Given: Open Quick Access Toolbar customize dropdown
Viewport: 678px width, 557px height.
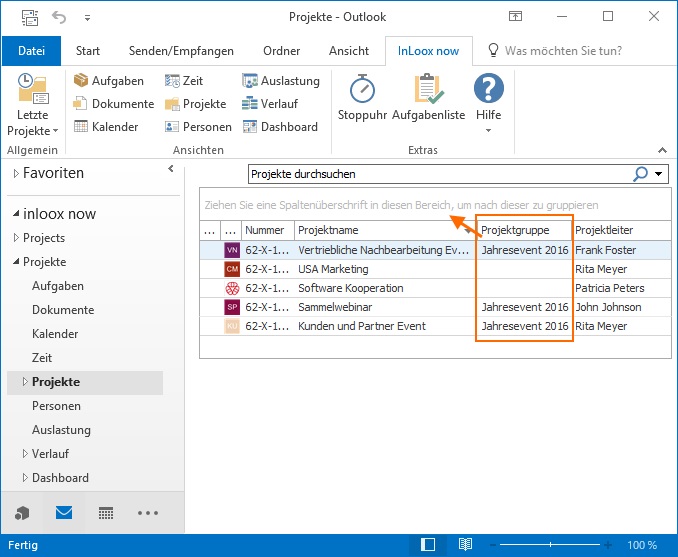Looking at the screenshot, I should coord(87,18).
